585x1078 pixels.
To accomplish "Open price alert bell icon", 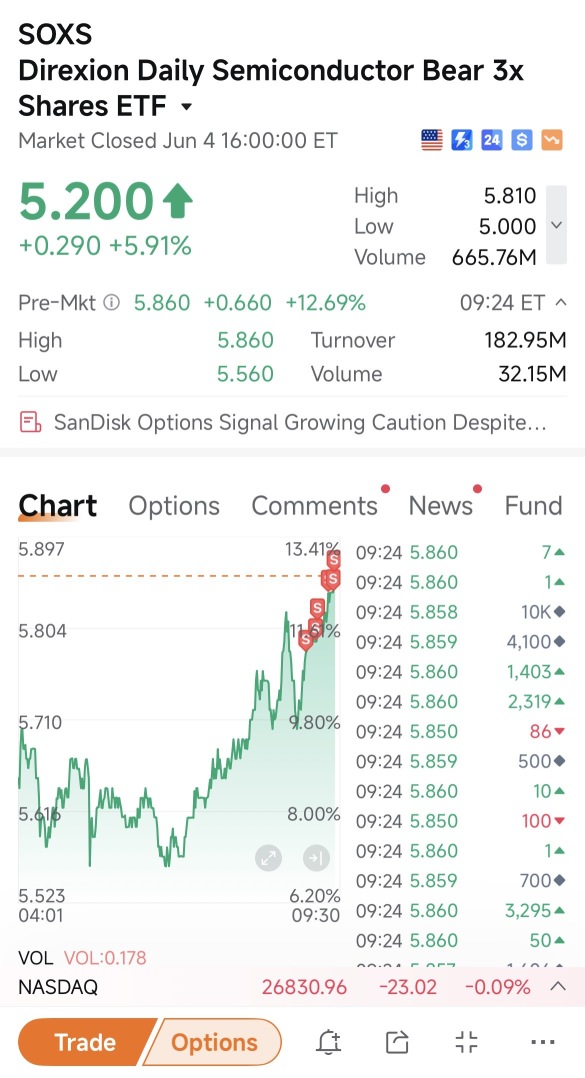I will pos(329,1042).
